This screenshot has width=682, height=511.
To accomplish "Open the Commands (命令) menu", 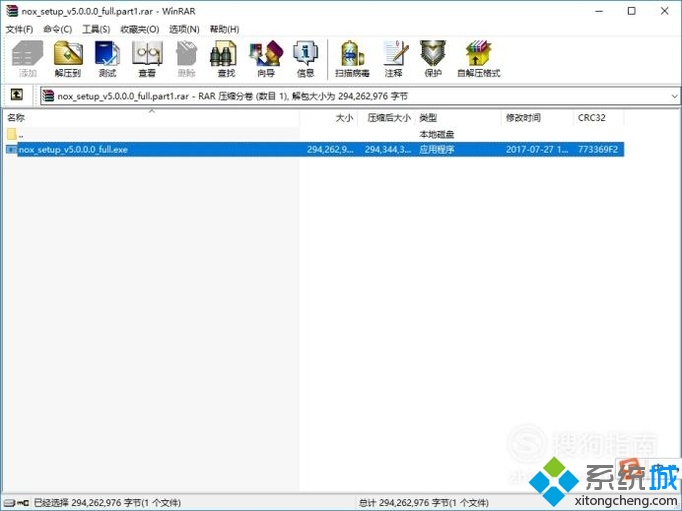I will (57, 29).
